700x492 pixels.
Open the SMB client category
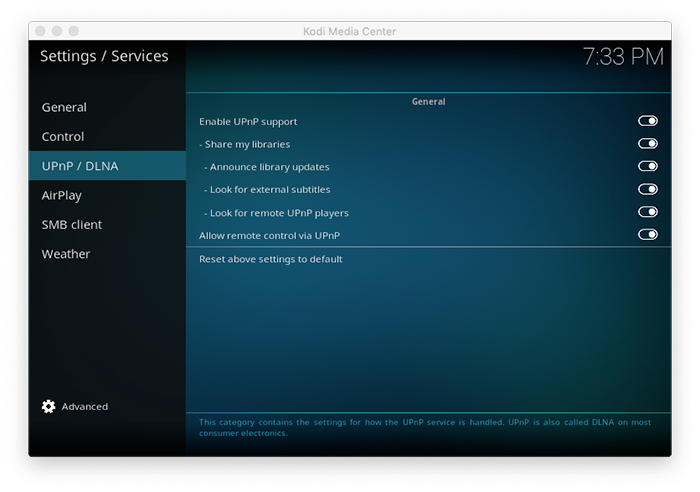click(107, 225)
